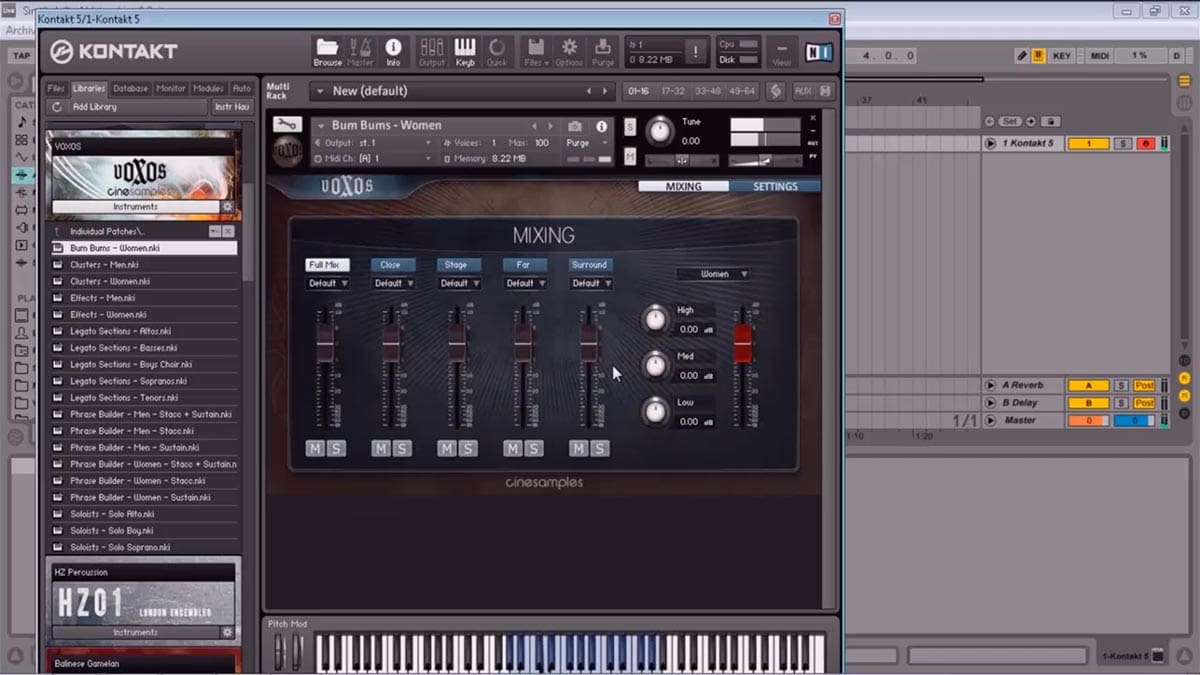Click VOXOS Instruments button
Viewport: 1200px width, 675px height.
(x=135, y=207)
